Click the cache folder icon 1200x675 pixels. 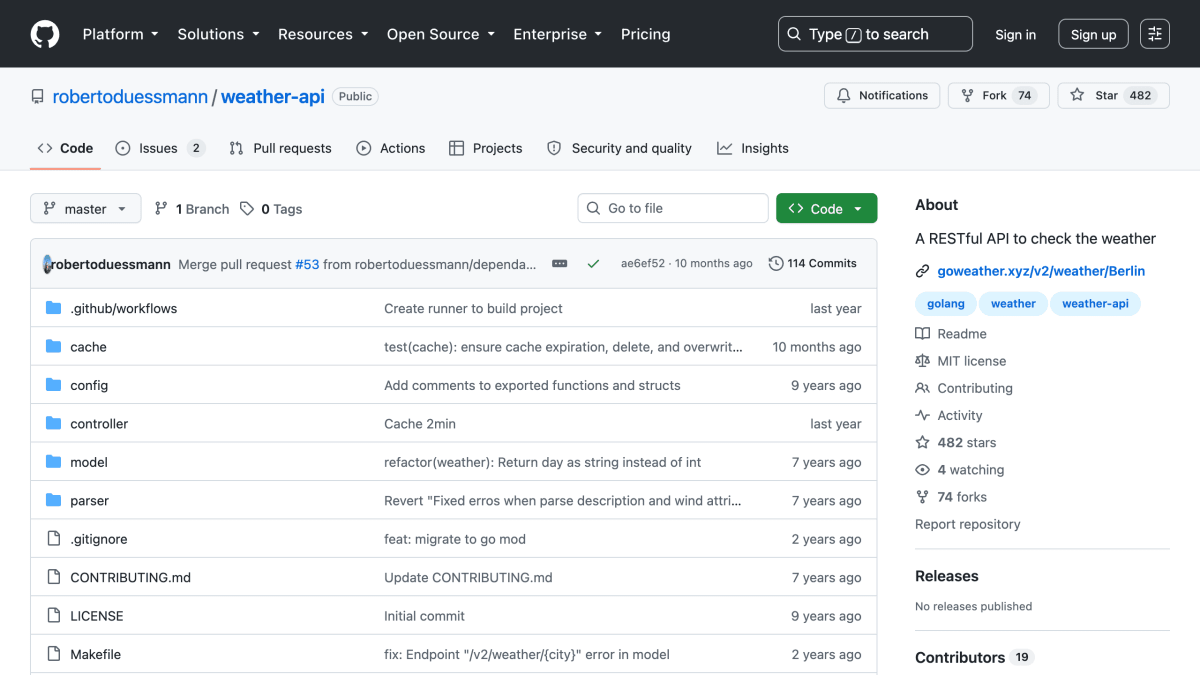click(54, 347)
